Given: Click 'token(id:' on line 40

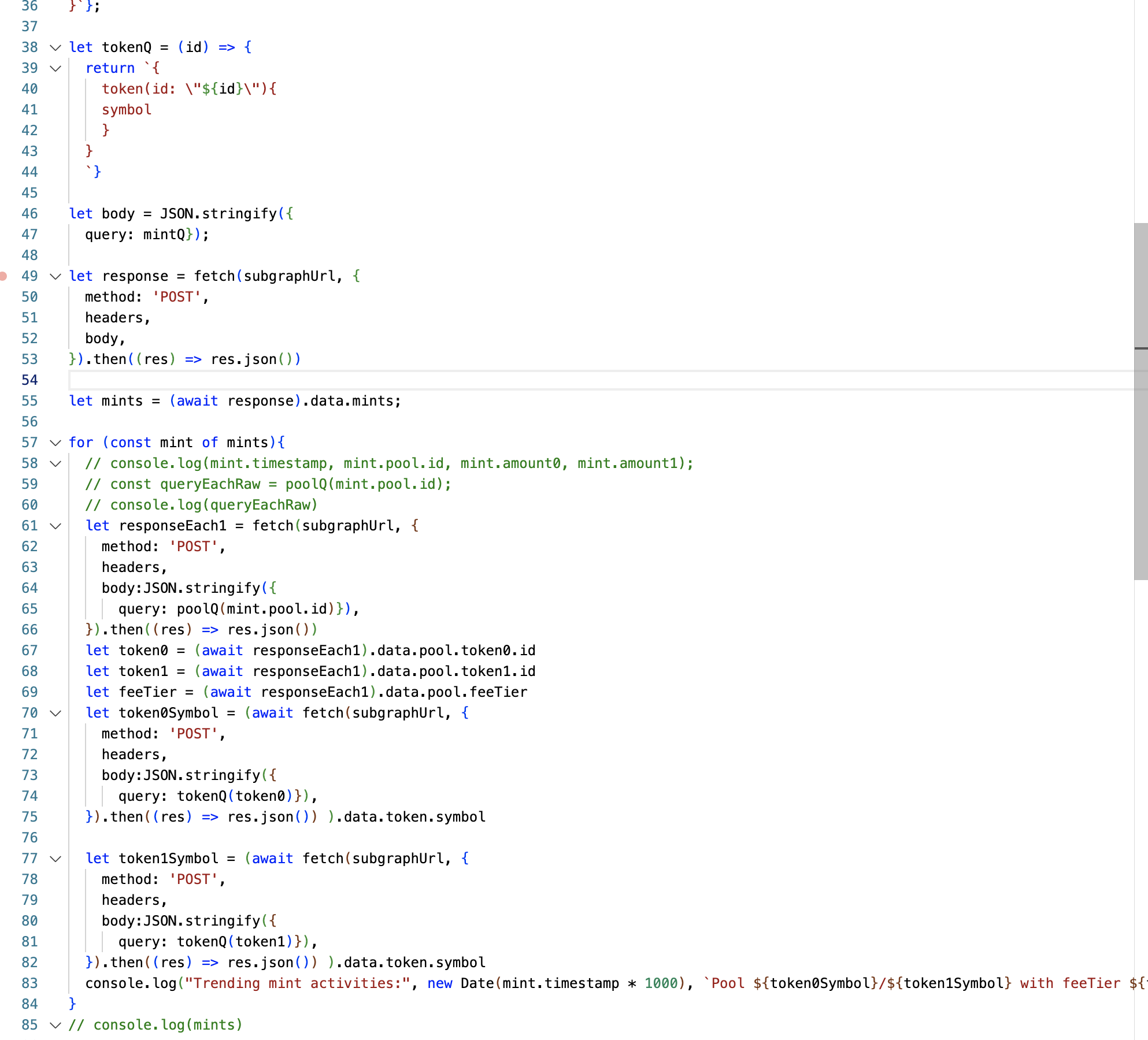Looking at the screenshot, I should coord(139,89).
